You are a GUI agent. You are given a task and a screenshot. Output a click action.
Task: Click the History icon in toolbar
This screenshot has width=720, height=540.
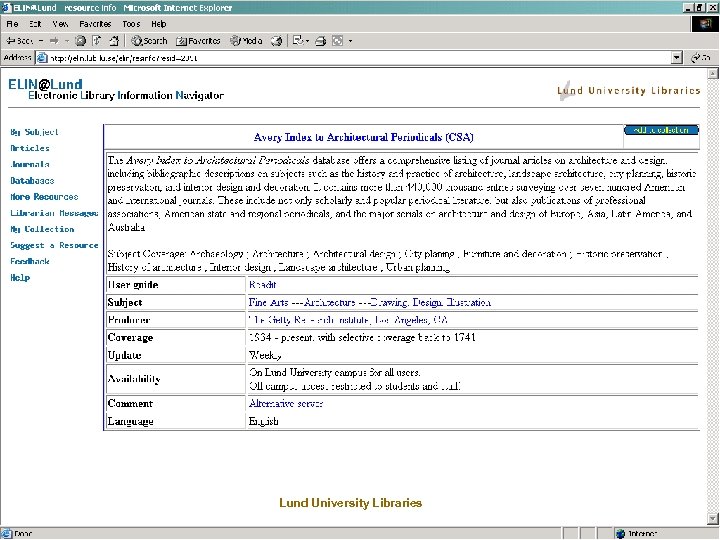[x=276, y=41]
